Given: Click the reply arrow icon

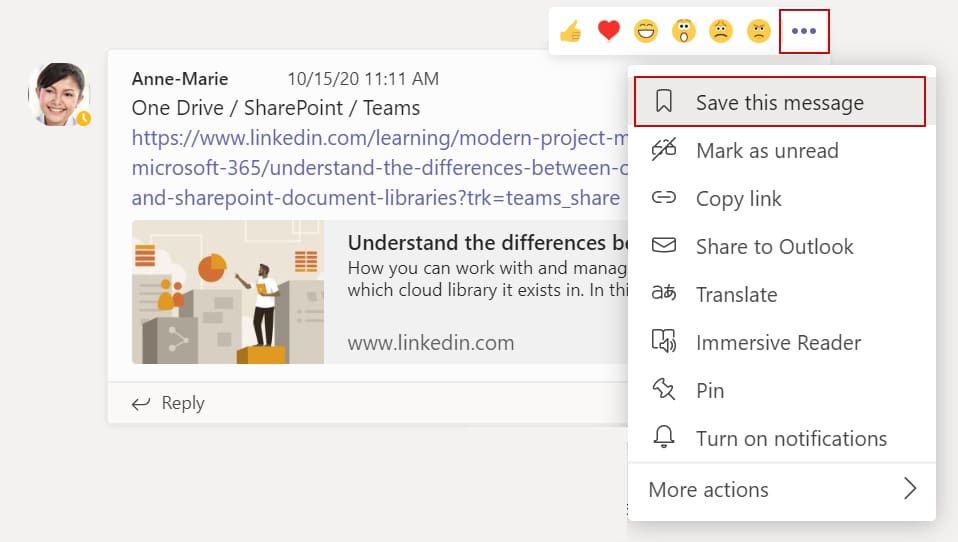Looking at the screenshot, I should pos(141,403).
